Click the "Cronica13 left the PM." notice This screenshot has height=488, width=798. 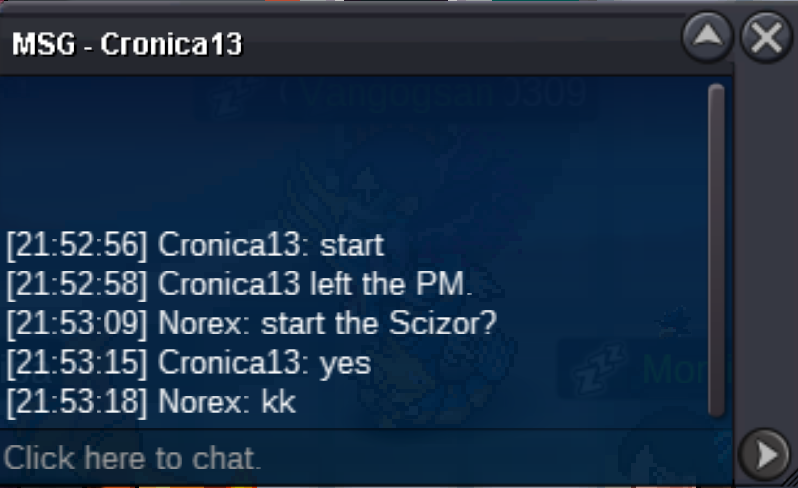pyautogui.click(x=239, y=284)
